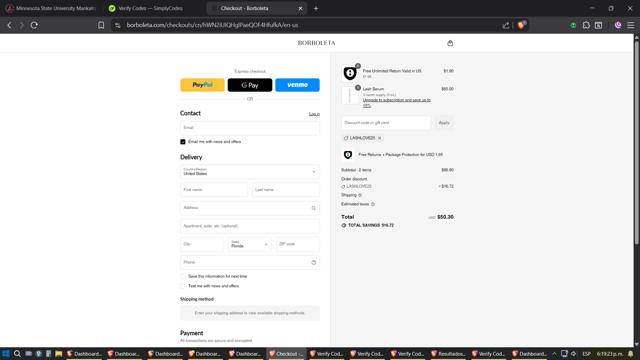Focus the Last name field
Viewport: 640px width, 360px height.
pos(286,190)
